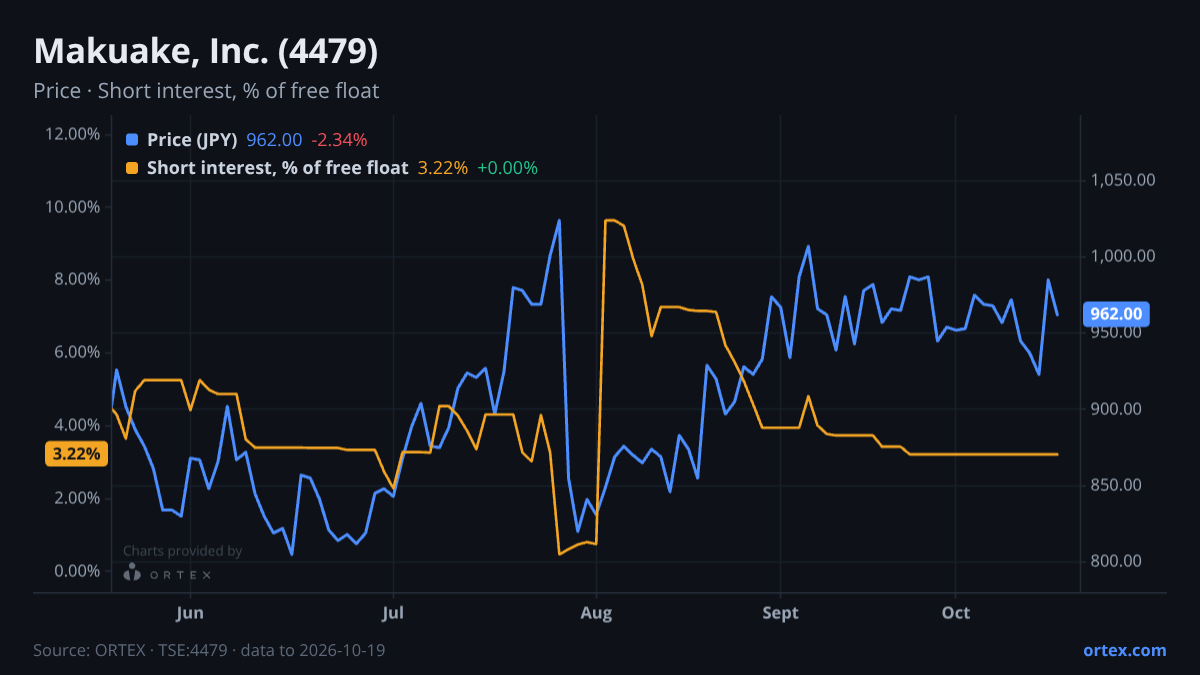This screenshot has height=675, width=1200.
Task: Click the 1,050.00 right axis label
Action: tap(1122, 180)
